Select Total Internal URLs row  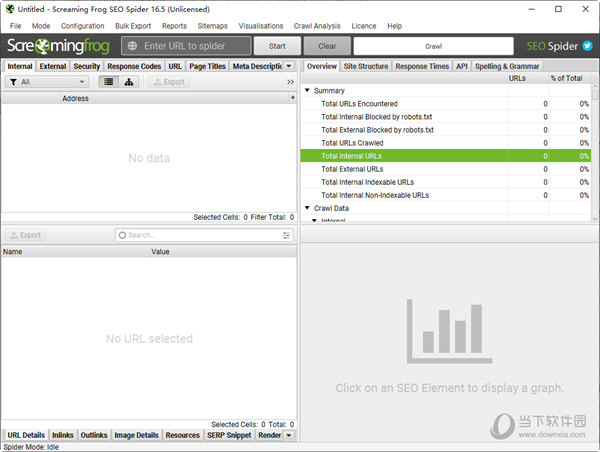coord(446,156)
